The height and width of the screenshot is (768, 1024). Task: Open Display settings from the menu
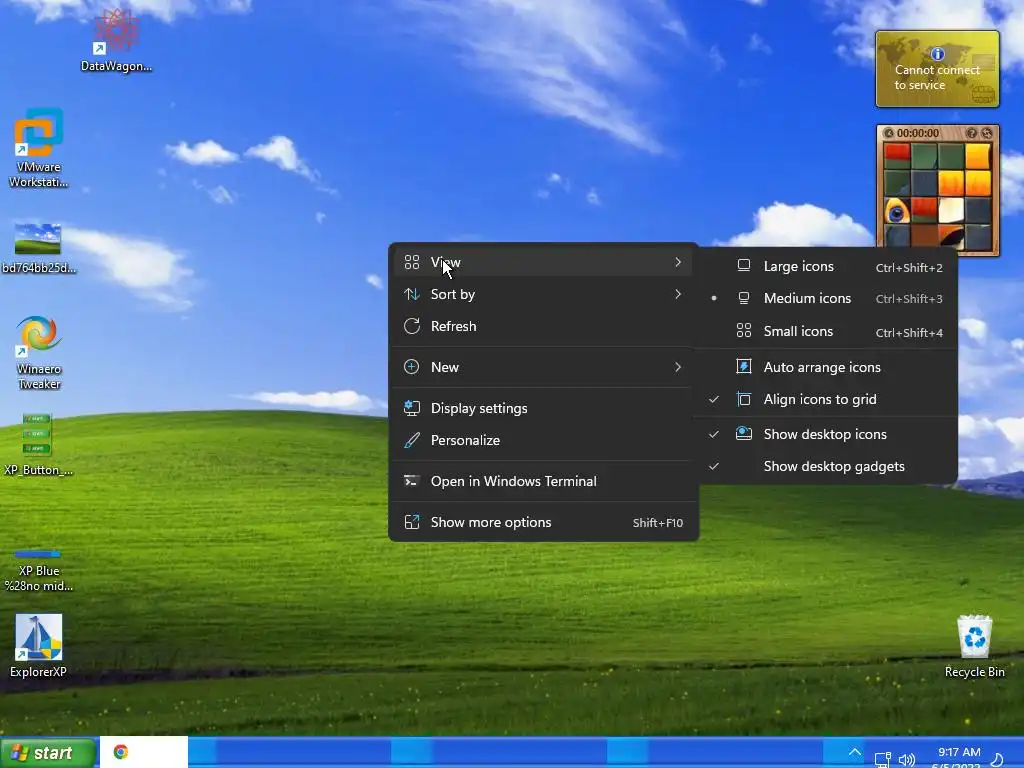[543, 408]
